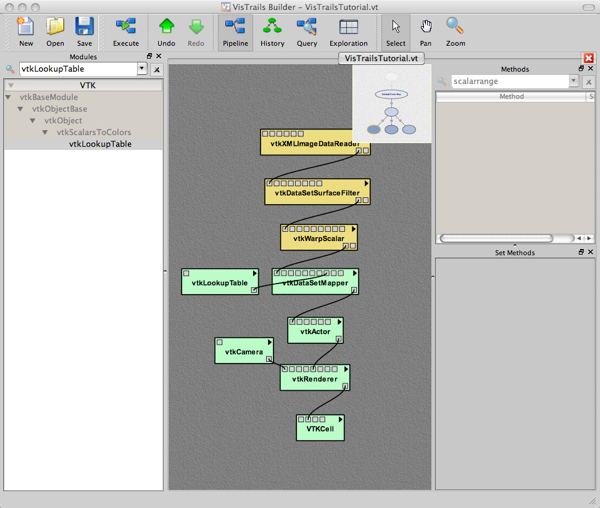
Task: Open vtkCamera's configuration triangle
Action: coord(269,342)
